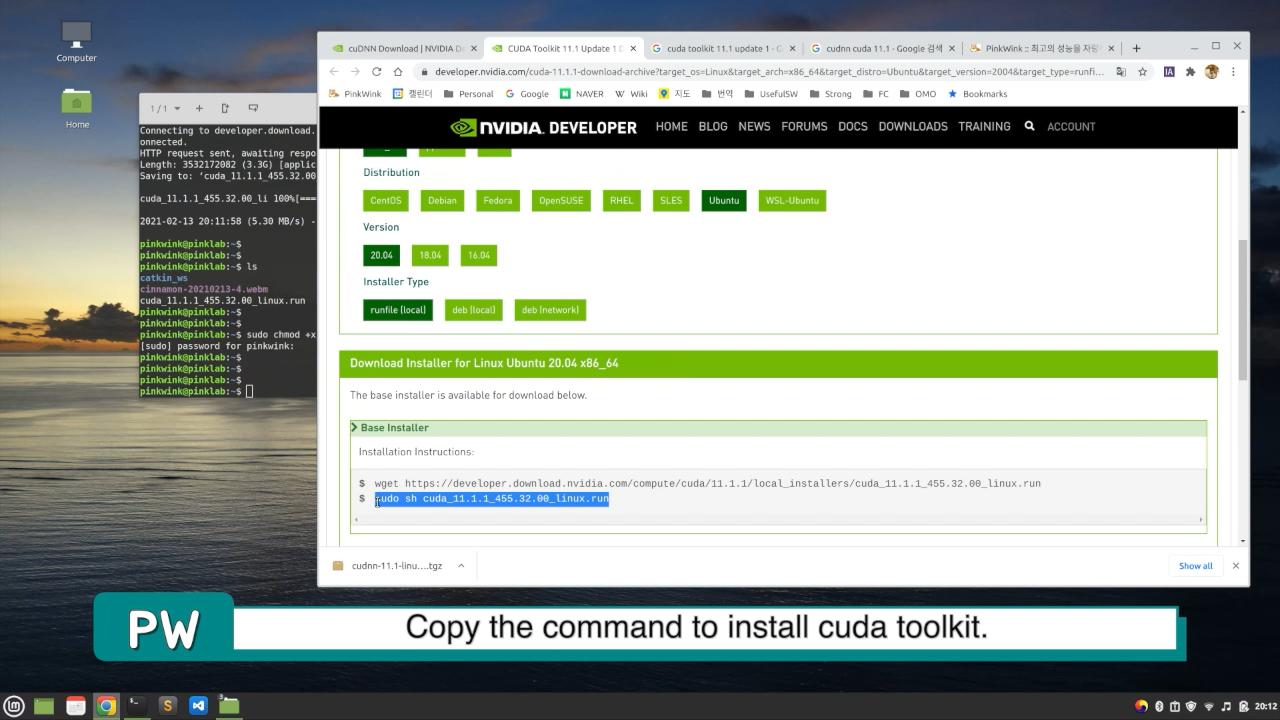The width and height of the screenshot is (1280, 720).
Task: Open Bluetooth tray icon
Action: click(x=1159, y=706)
